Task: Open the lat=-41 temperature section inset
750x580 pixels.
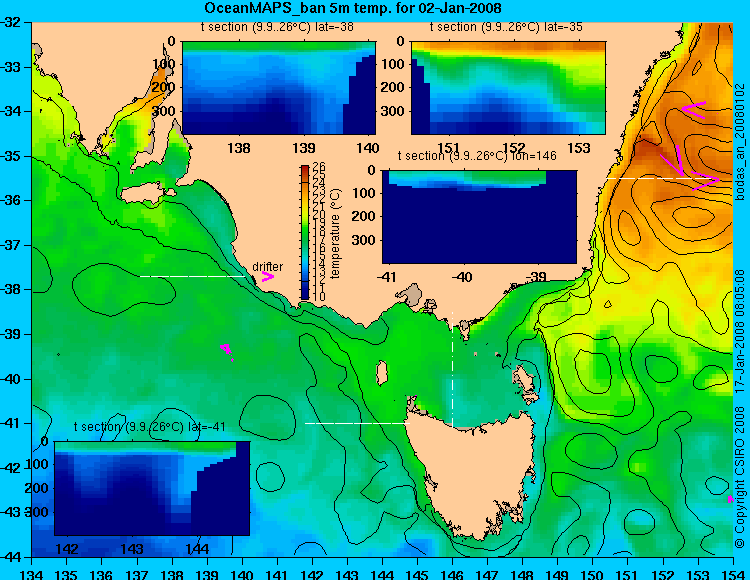Action: click(x=152, y=488)
